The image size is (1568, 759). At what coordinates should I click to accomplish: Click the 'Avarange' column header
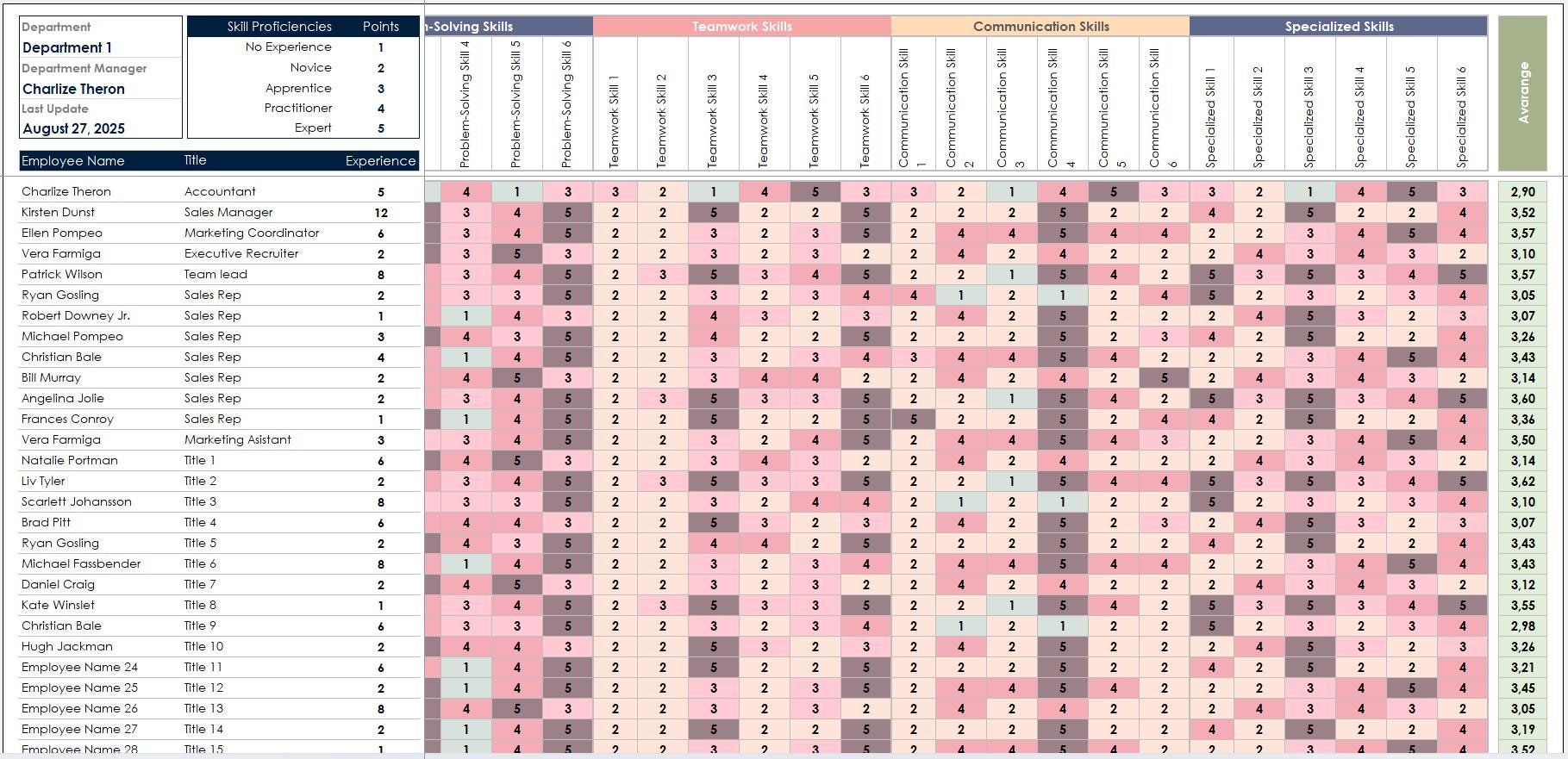coord(1522,93)
